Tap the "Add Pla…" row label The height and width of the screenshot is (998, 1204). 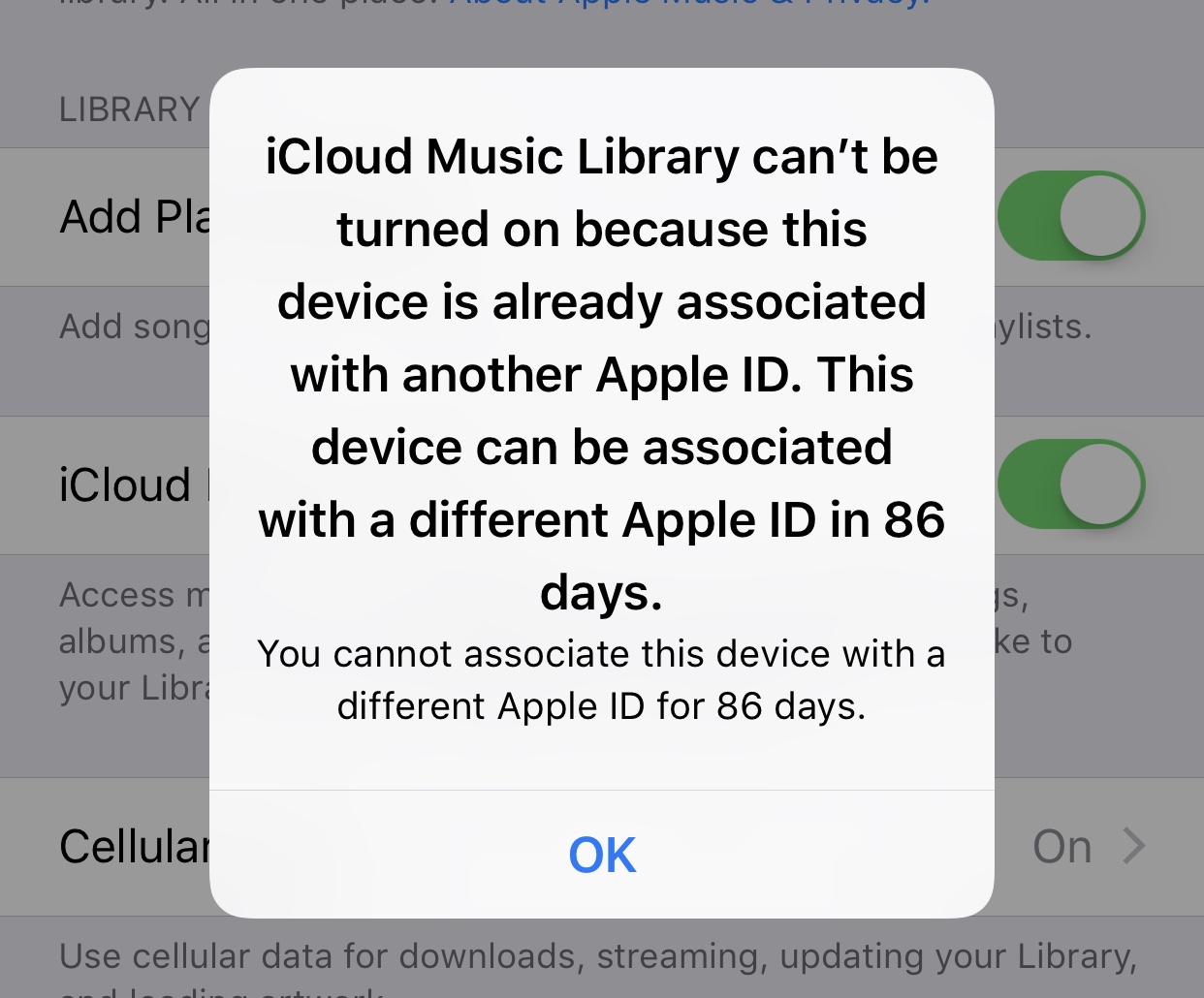(x=135, y=217)
